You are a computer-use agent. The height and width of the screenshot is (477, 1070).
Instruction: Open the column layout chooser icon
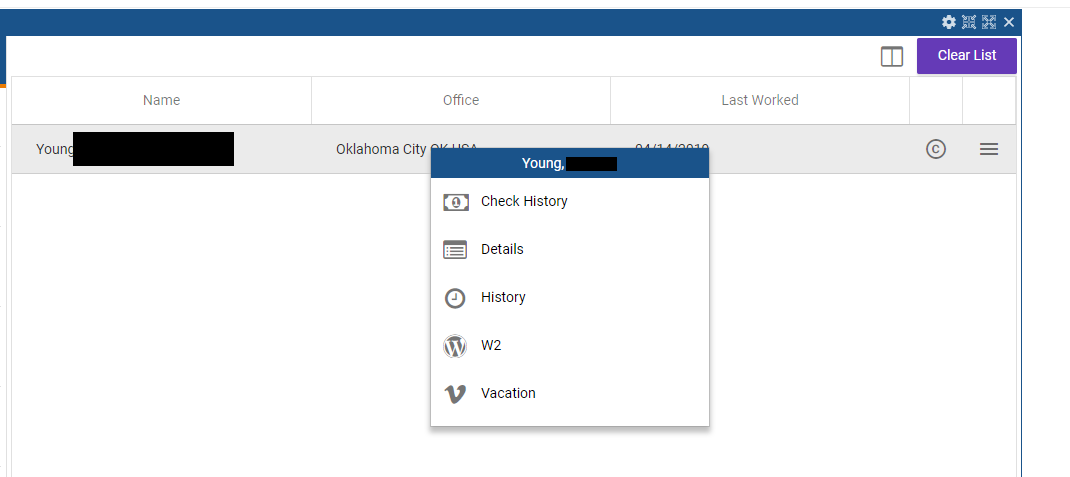click(x=892, y=57)
